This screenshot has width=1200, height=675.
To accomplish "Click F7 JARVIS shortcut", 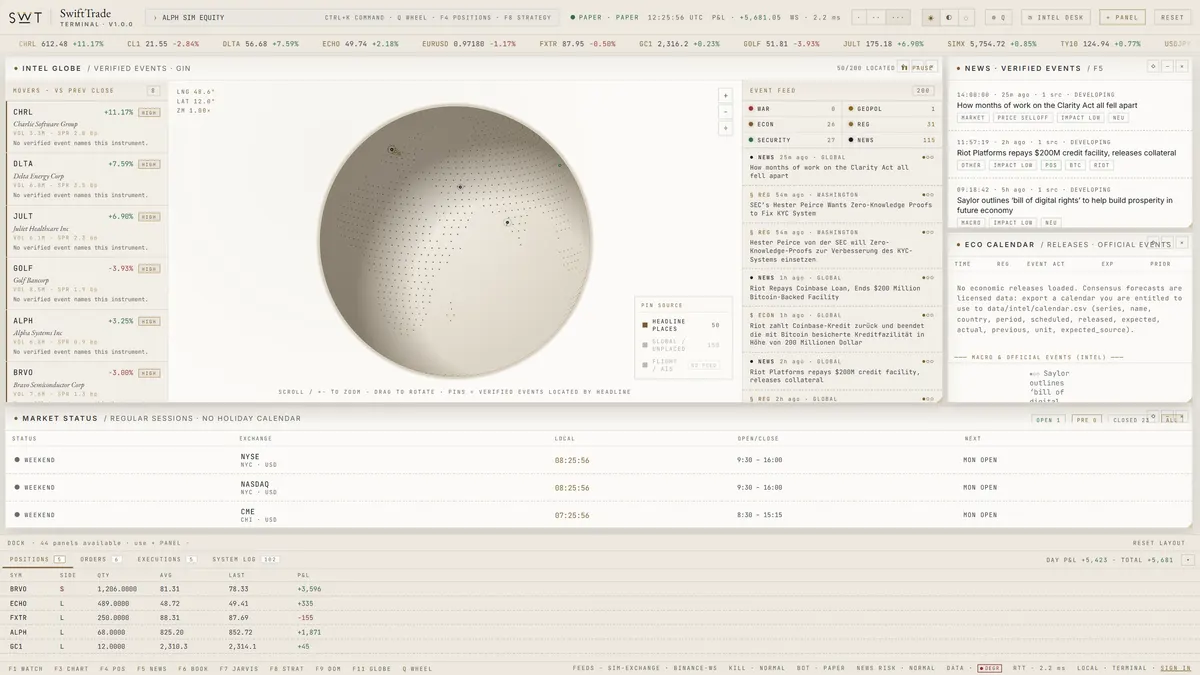I will point(238,668).
